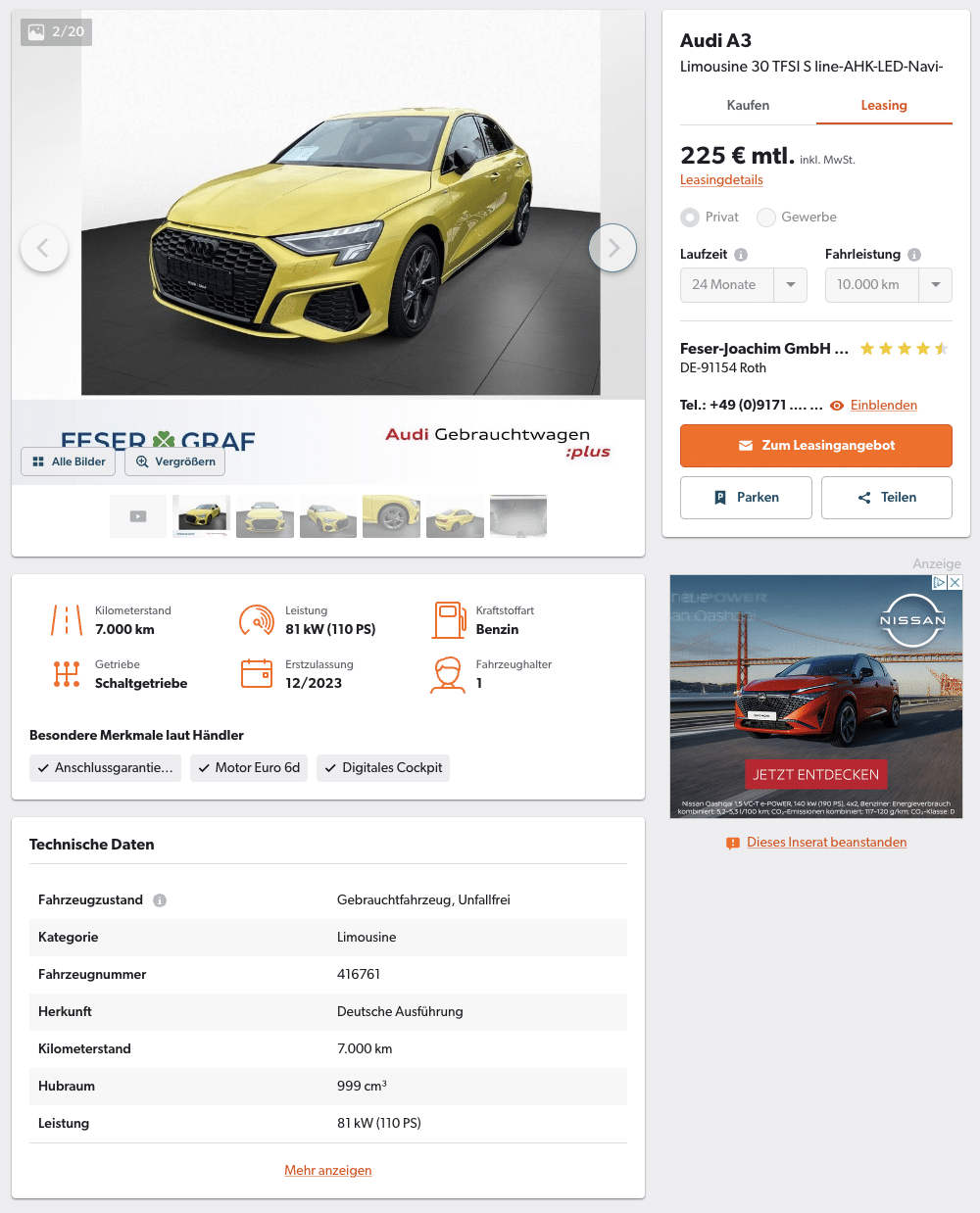The image size is (980, 1213).
Task: Select the rear-view car thumbnail
Action: tap(455, 516)
